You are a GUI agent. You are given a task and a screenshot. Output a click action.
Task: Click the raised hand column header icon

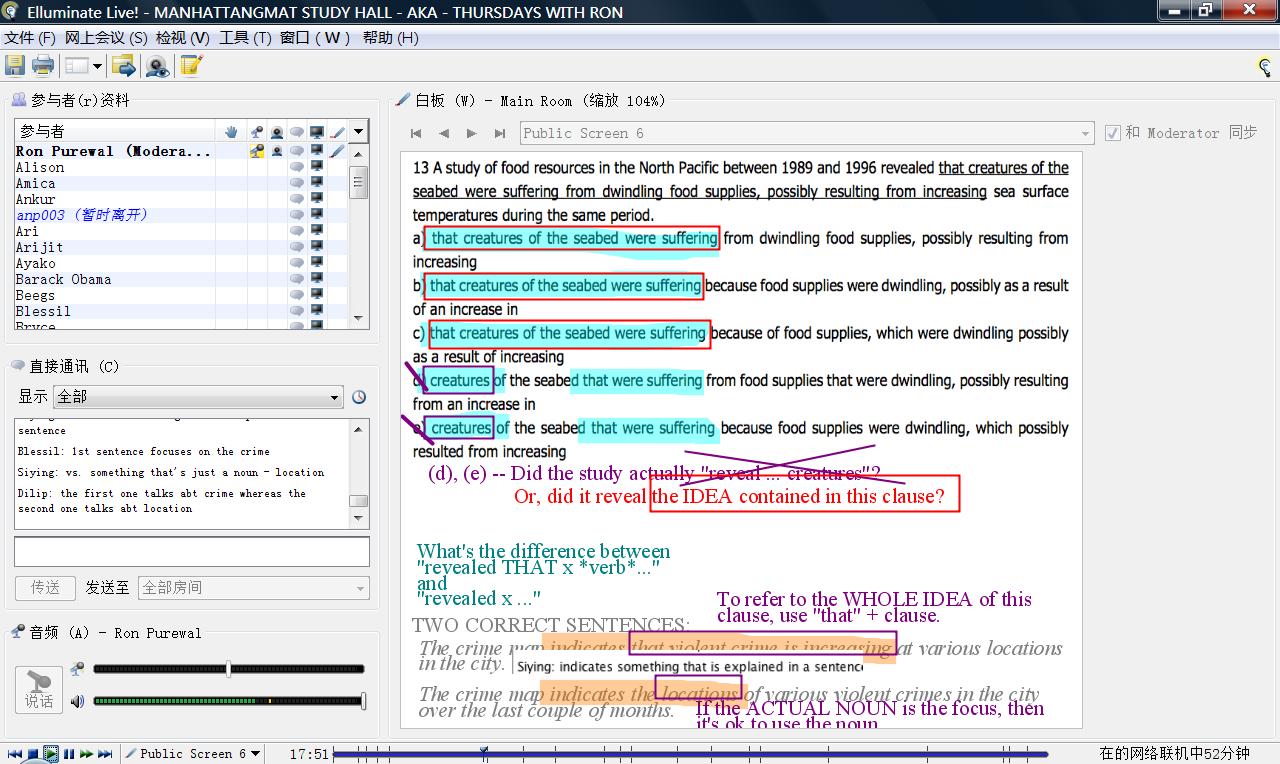(x=232, y=132)
